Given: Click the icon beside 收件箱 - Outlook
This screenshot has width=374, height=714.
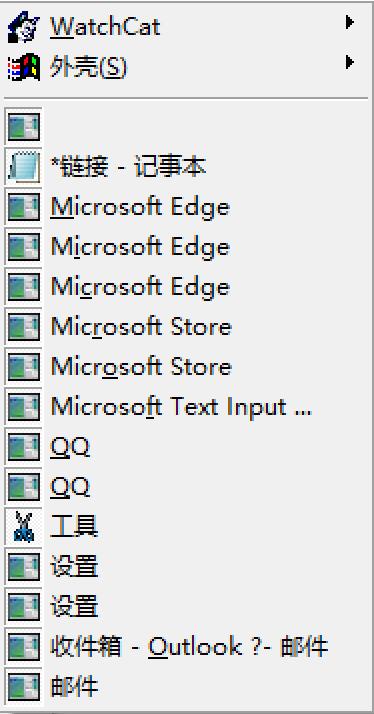Looking at the screenshot, I should pyautogui.click(x=24, y=648).
